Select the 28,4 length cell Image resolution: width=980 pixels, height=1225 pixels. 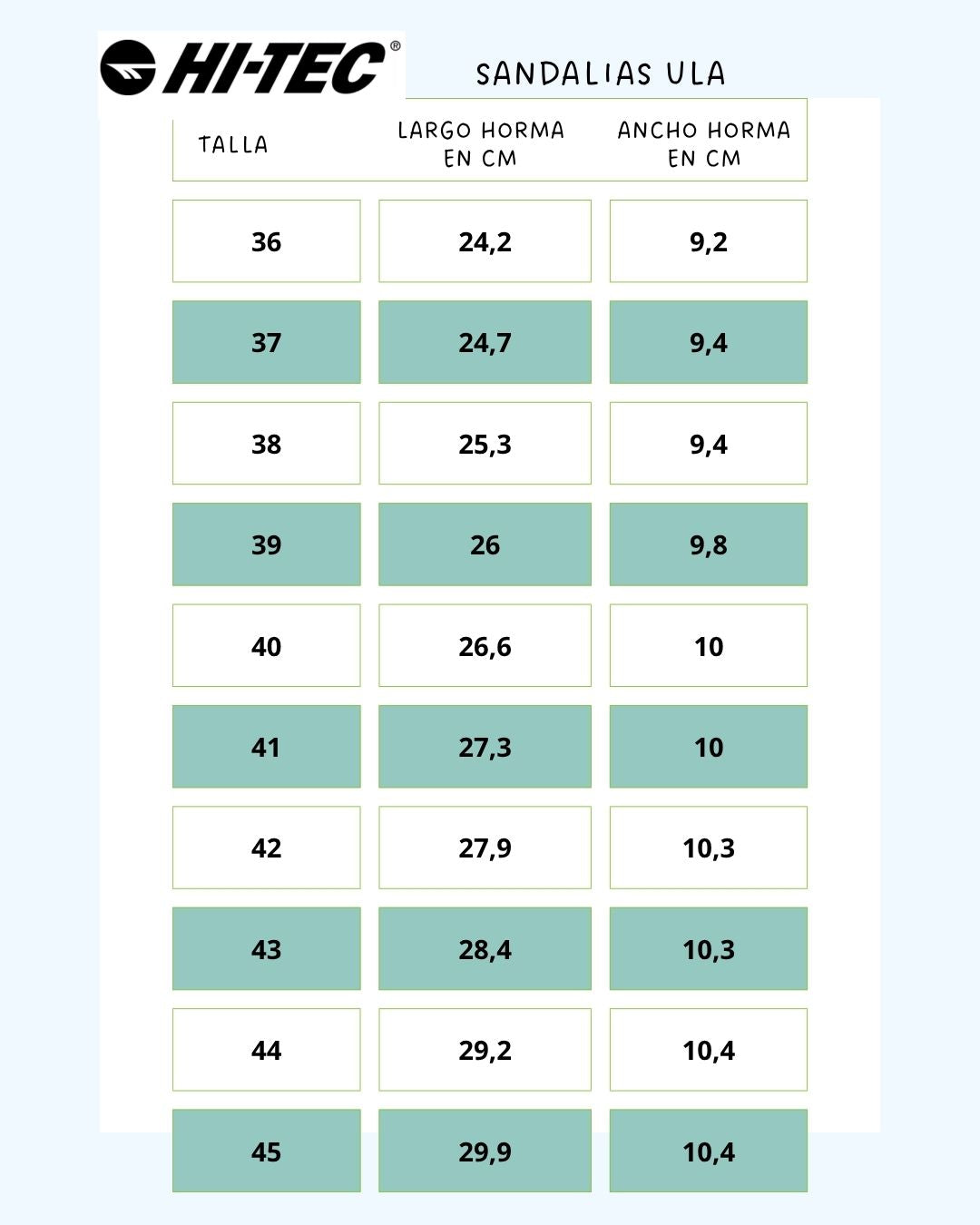[x=485, y=949]
